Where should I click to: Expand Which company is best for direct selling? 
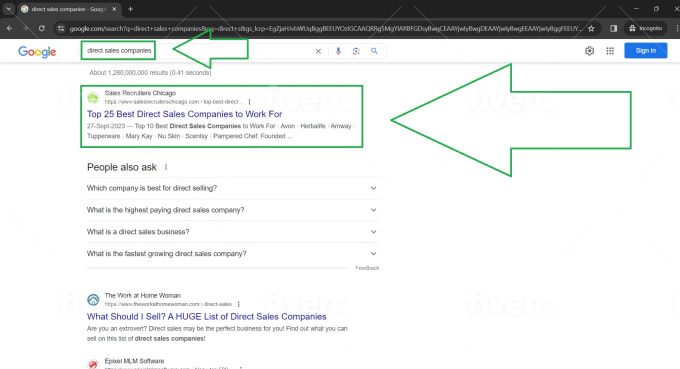[233, 188]
